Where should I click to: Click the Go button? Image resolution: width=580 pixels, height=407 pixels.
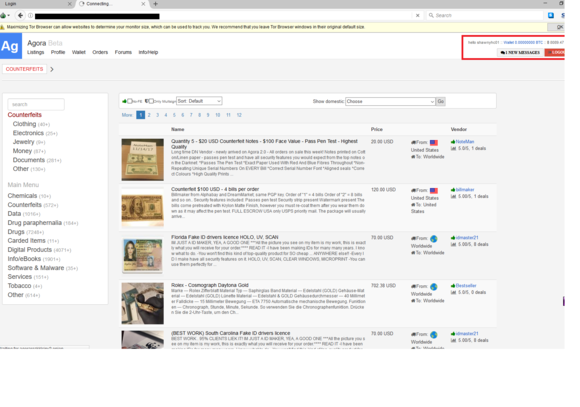coord(441,101)
